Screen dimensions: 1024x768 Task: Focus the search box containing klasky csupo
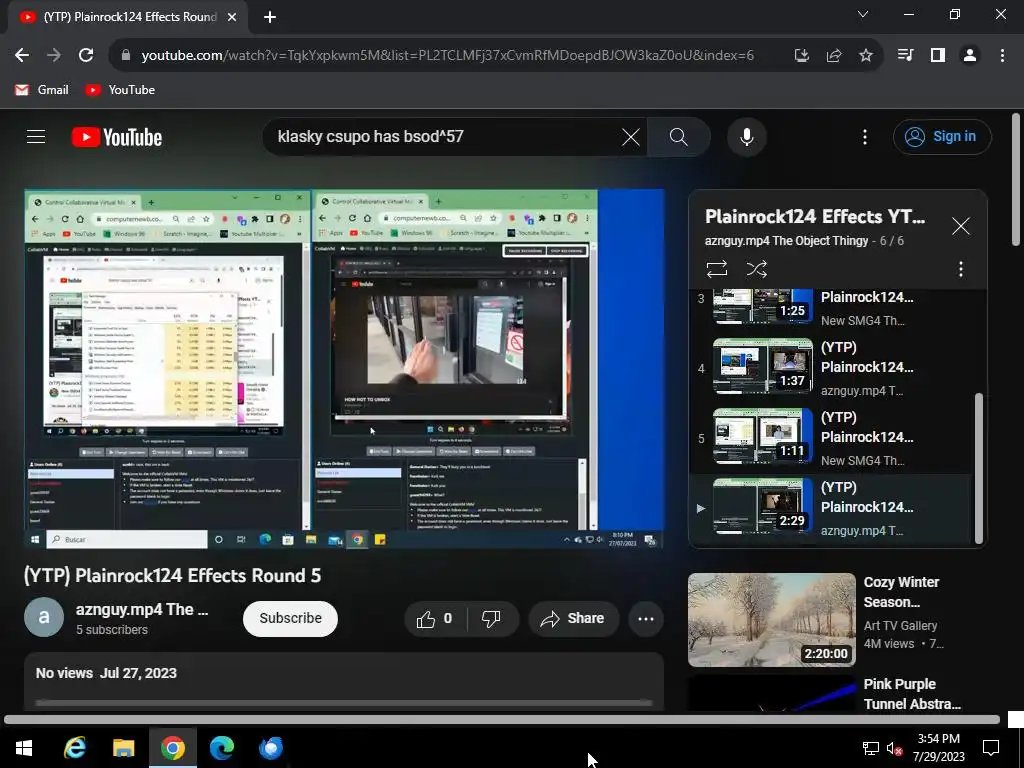tap(444, 136)
